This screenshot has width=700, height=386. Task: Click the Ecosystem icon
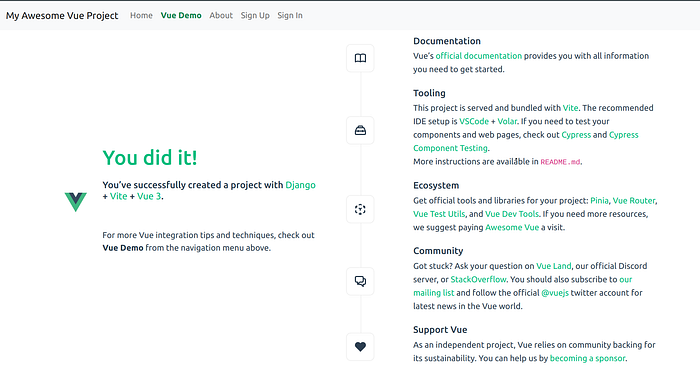pyautogui.click(x=360, y=209)
